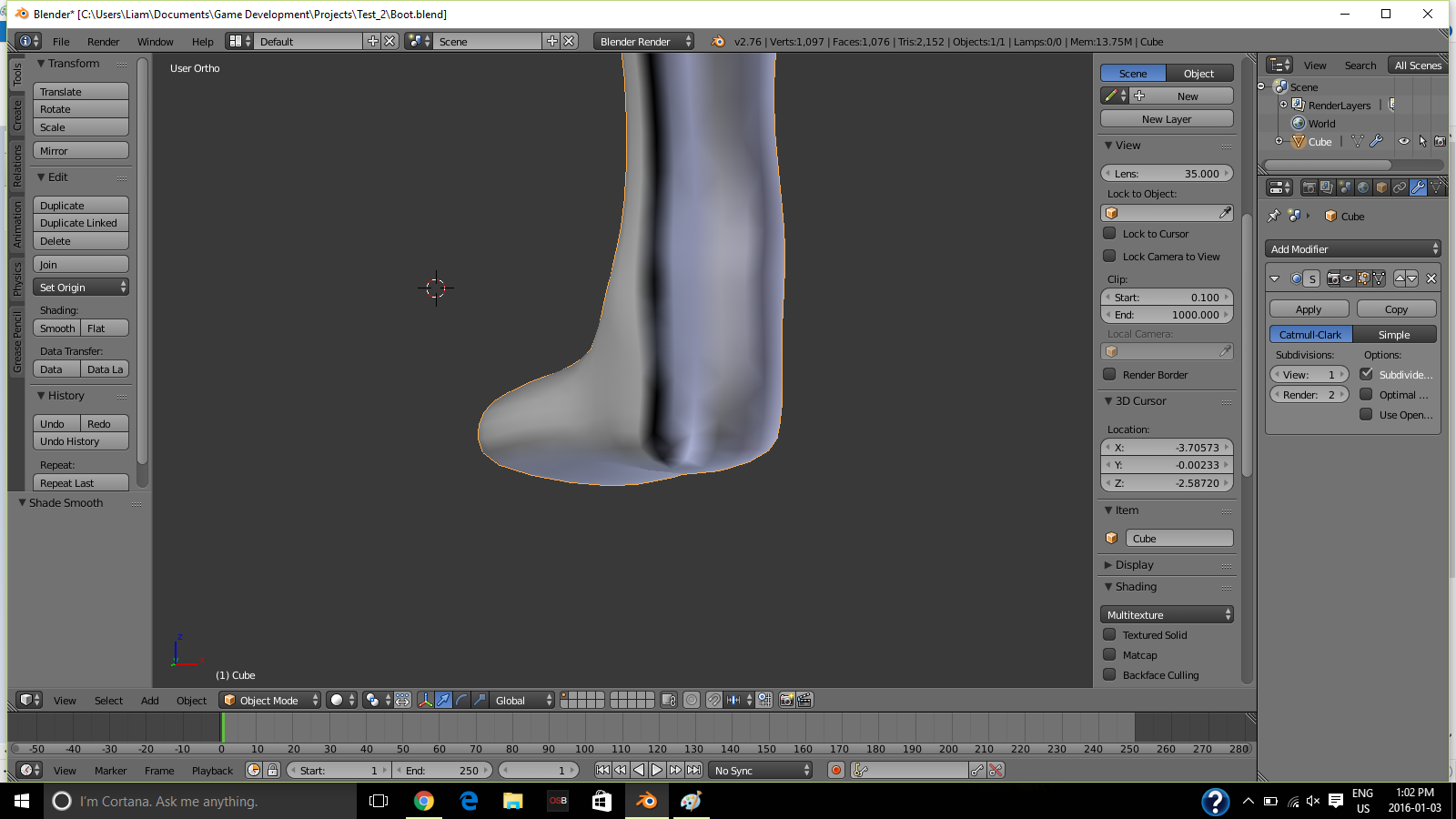Click the Clip End 1000.000 field
The height and width of the screenshot is (819, 1456).
click(x=1167, y=315)
